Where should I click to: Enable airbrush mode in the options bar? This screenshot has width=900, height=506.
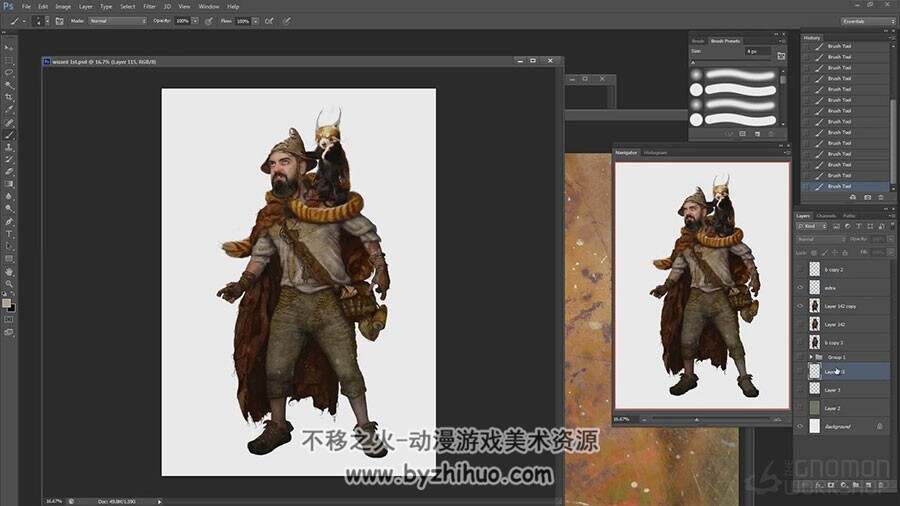pos(269,21)
